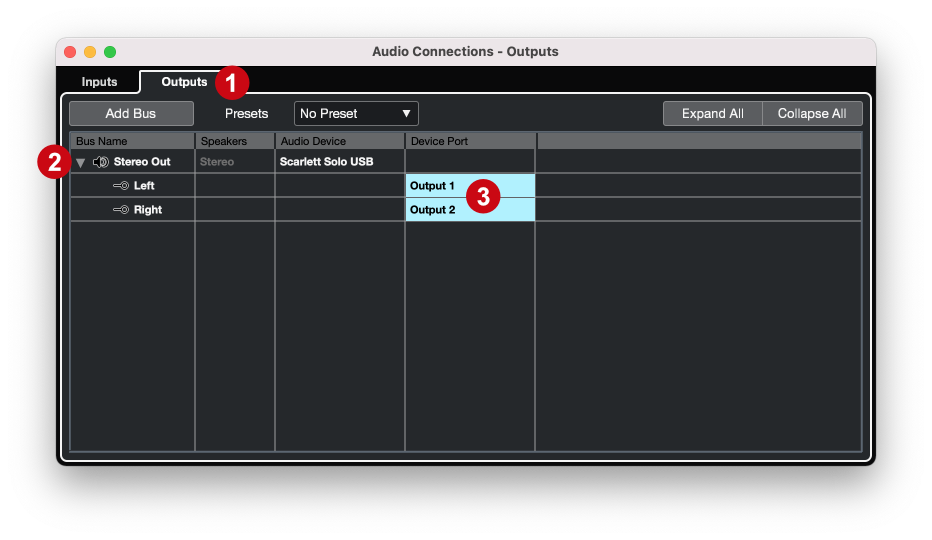Screen dimensions: 932x540
Task: Select the Stereo Out bus name
Action: (x=142, y=162)
